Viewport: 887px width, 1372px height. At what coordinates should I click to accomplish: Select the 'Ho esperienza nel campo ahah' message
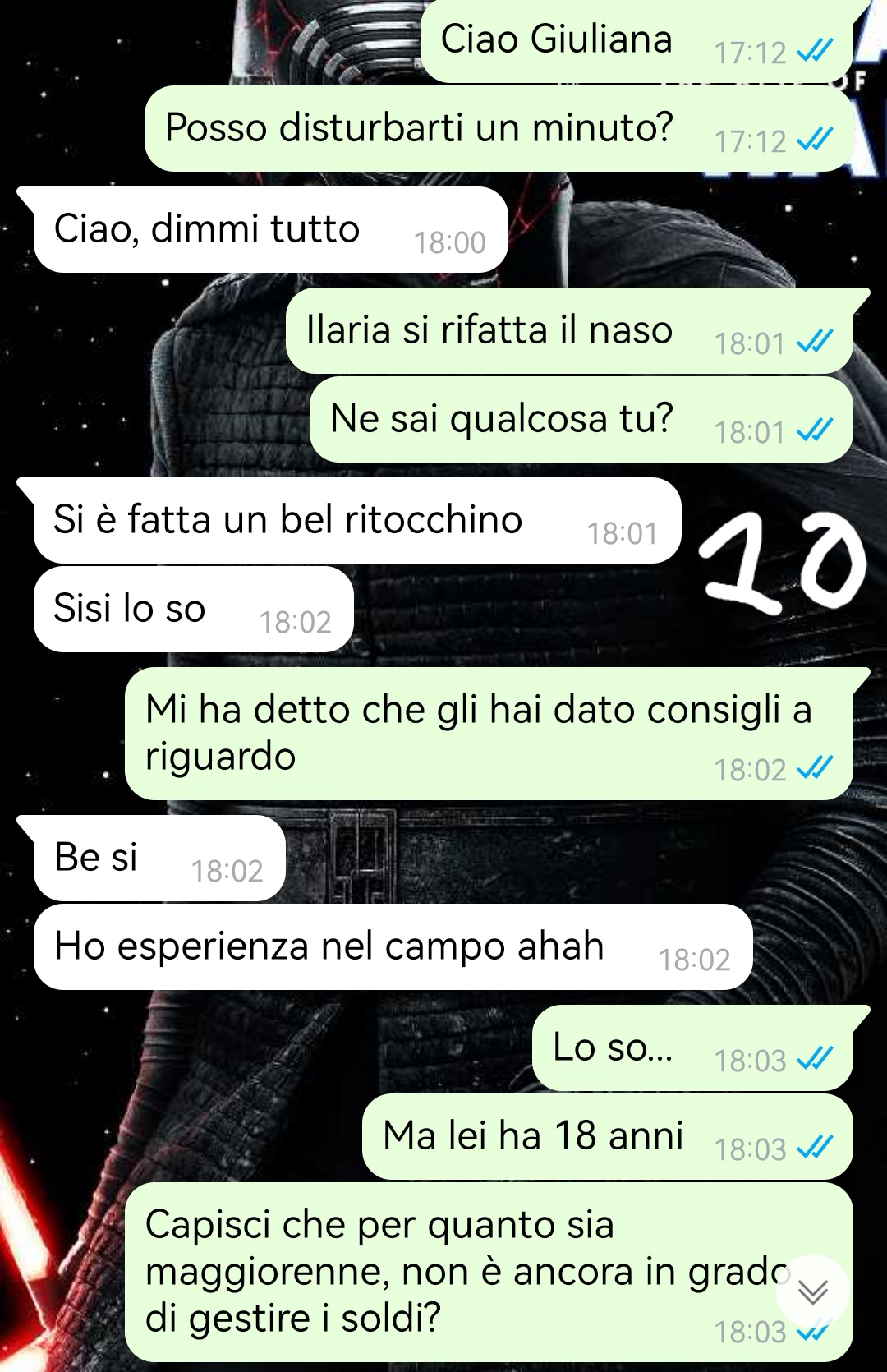click(393, 946)
